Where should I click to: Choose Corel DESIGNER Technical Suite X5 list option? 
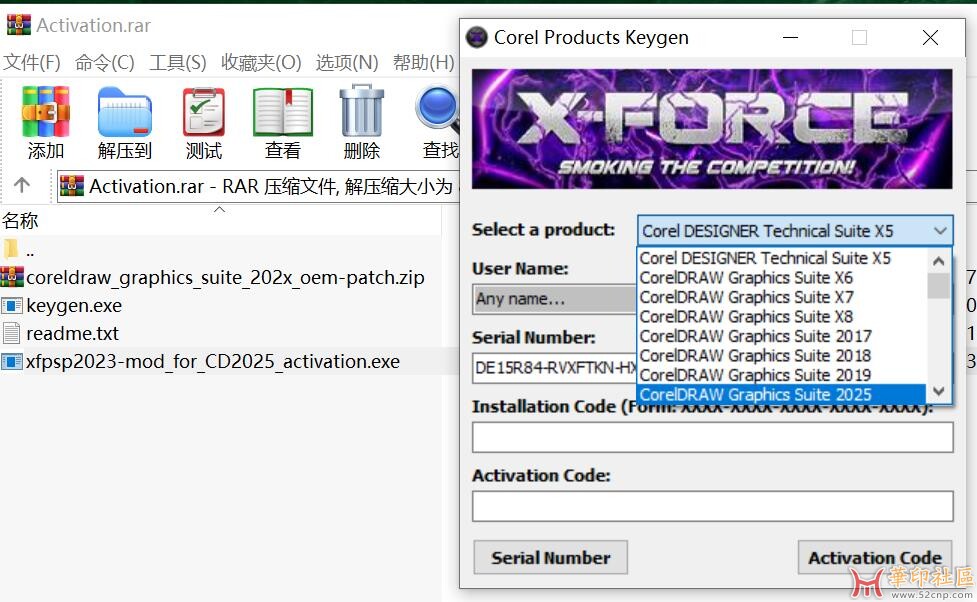click(x=782, y=258)
